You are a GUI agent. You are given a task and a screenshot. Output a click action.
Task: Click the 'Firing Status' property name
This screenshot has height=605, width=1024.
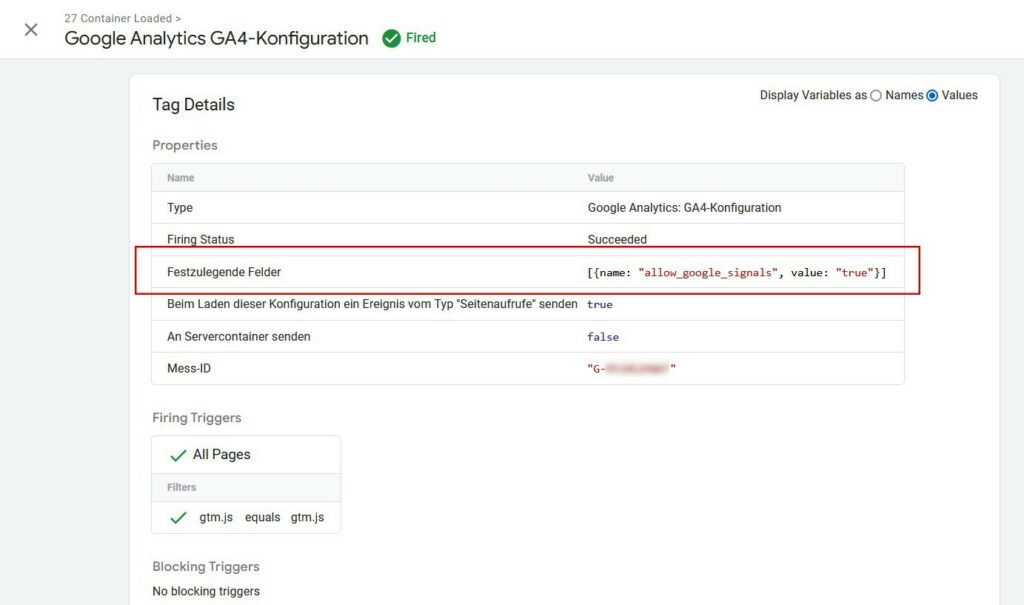[200, 240]
